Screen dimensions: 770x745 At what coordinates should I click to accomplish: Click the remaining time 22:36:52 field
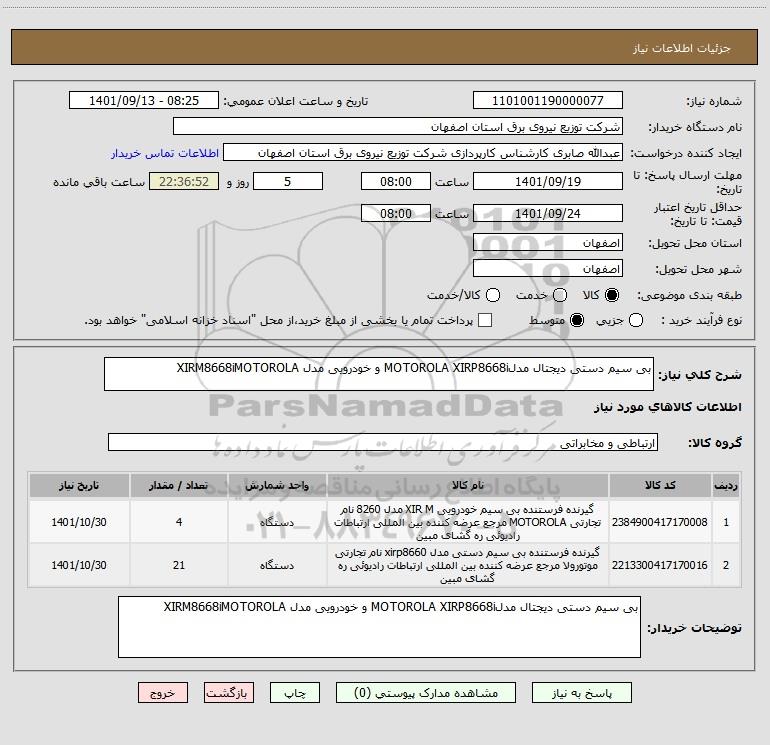click(184, 181)
